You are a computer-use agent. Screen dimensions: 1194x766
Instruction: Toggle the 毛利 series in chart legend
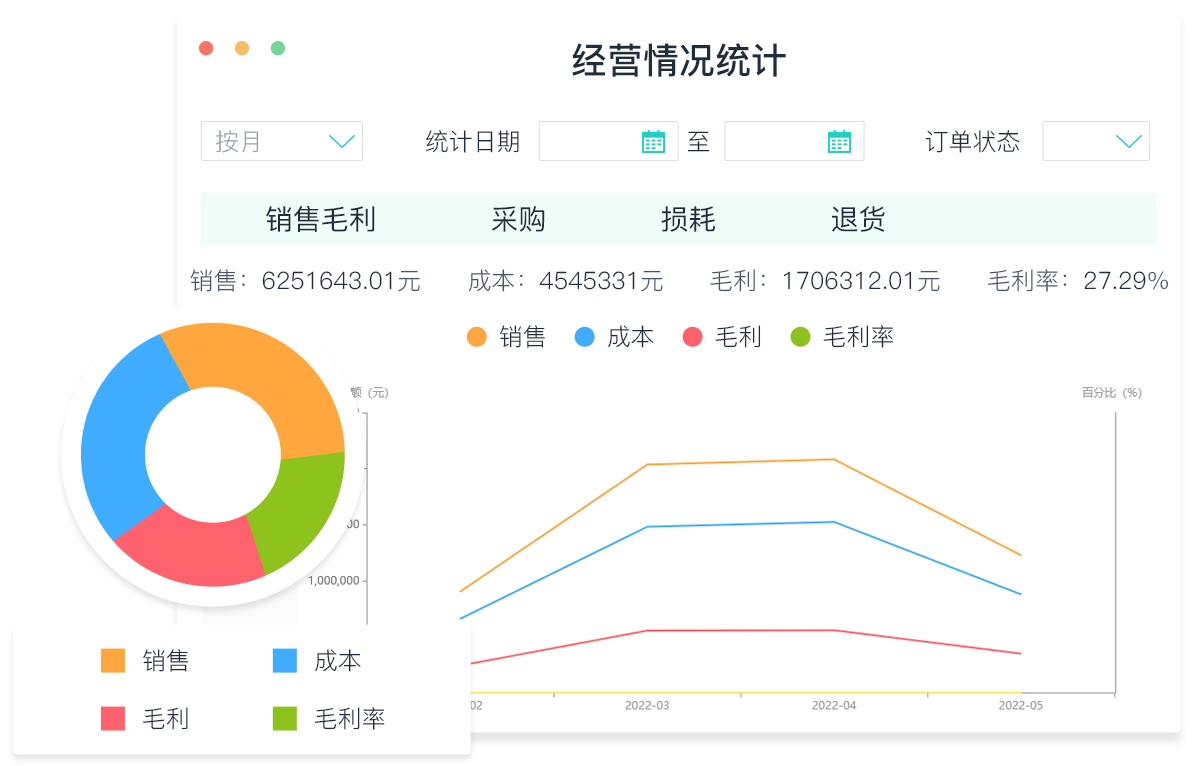pyautogui.click(x=722, y=338)
